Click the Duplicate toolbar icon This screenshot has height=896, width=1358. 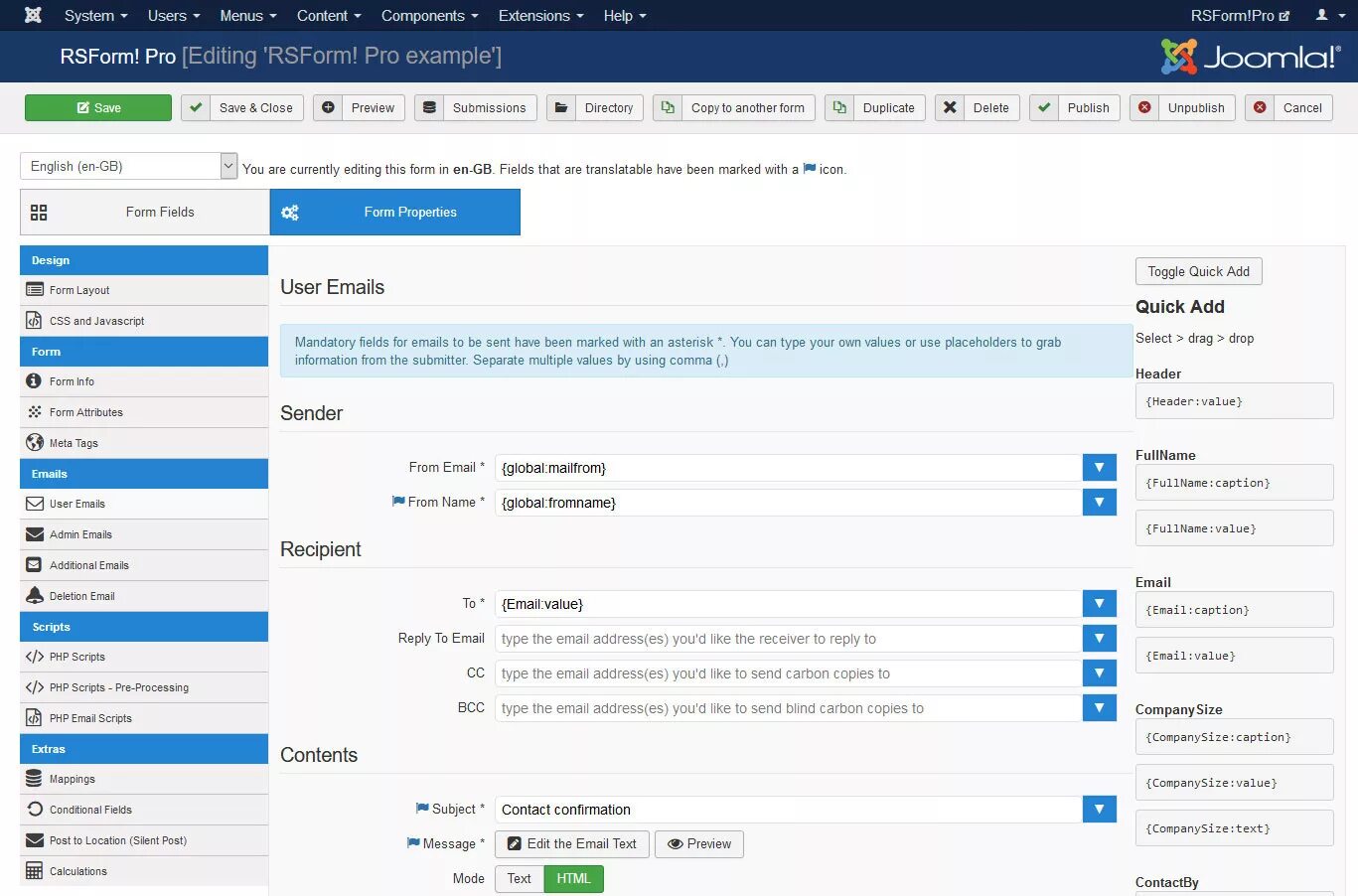[x=839, y=107]
